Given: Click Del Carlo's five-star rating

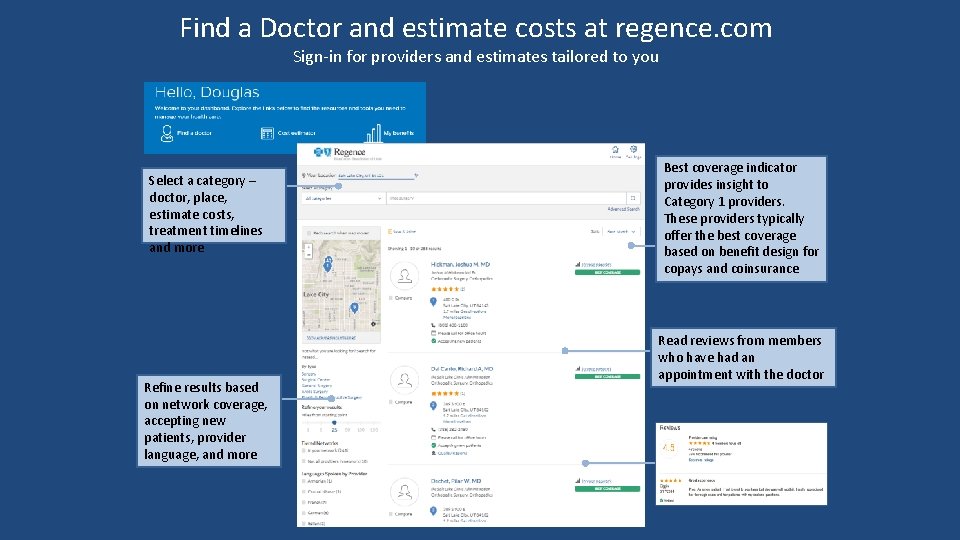Looking at the screenshot, I should pos(445,394).
